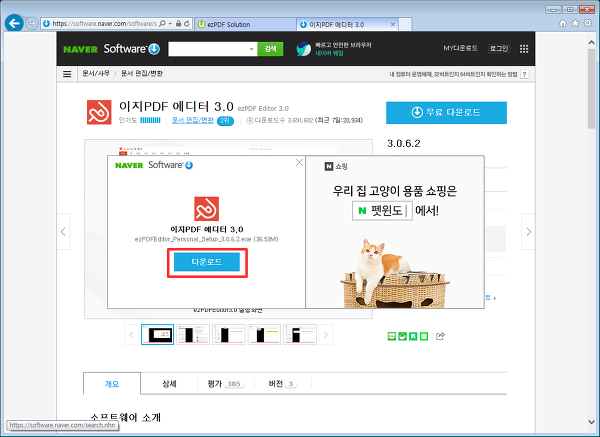
Task: Select the second screenshot thumbnail
Action: [193, 335]
